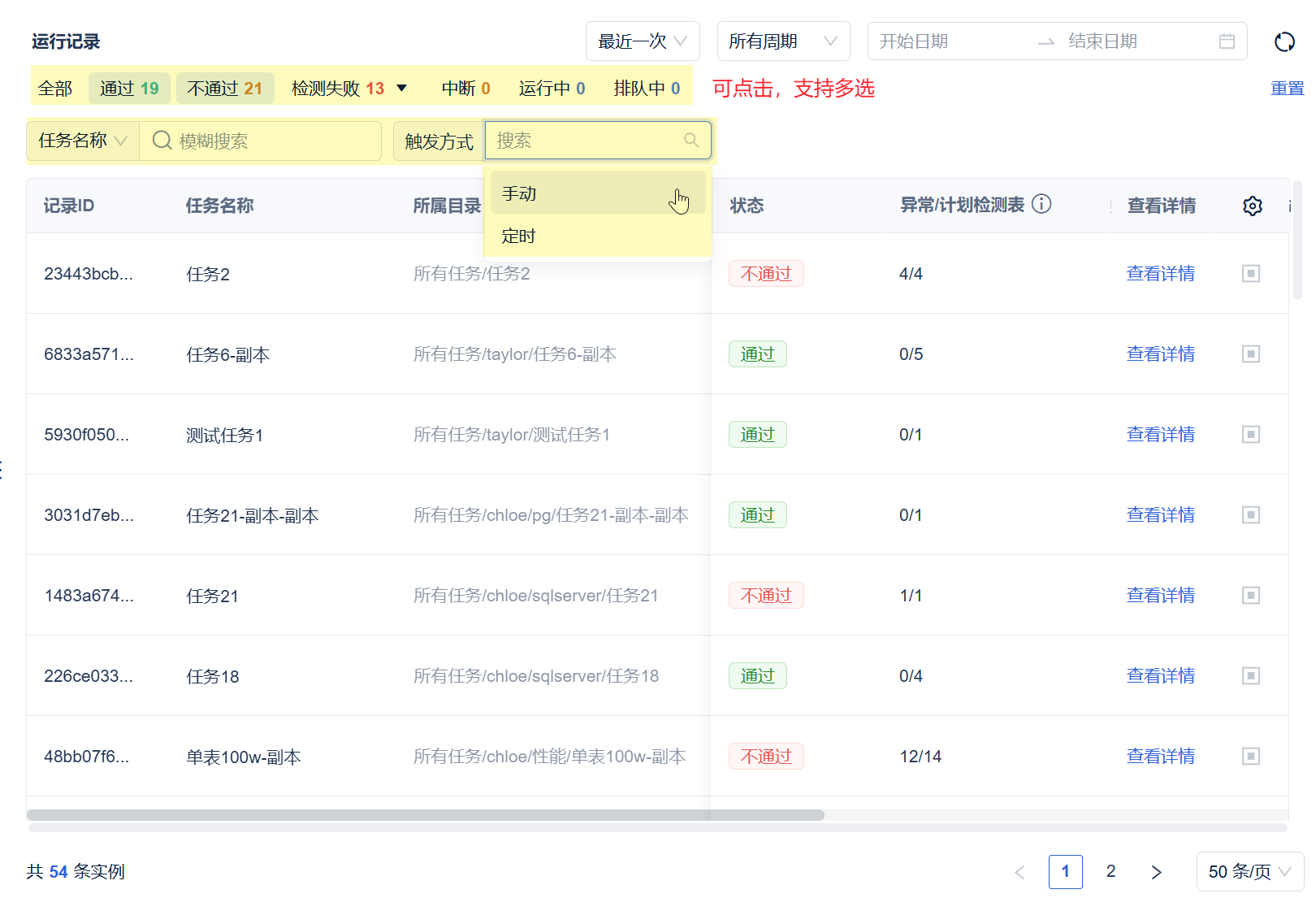This screenshot has width=1316, height=898.
Task: Click the 重置 link
Action: tap(1288, 89)
